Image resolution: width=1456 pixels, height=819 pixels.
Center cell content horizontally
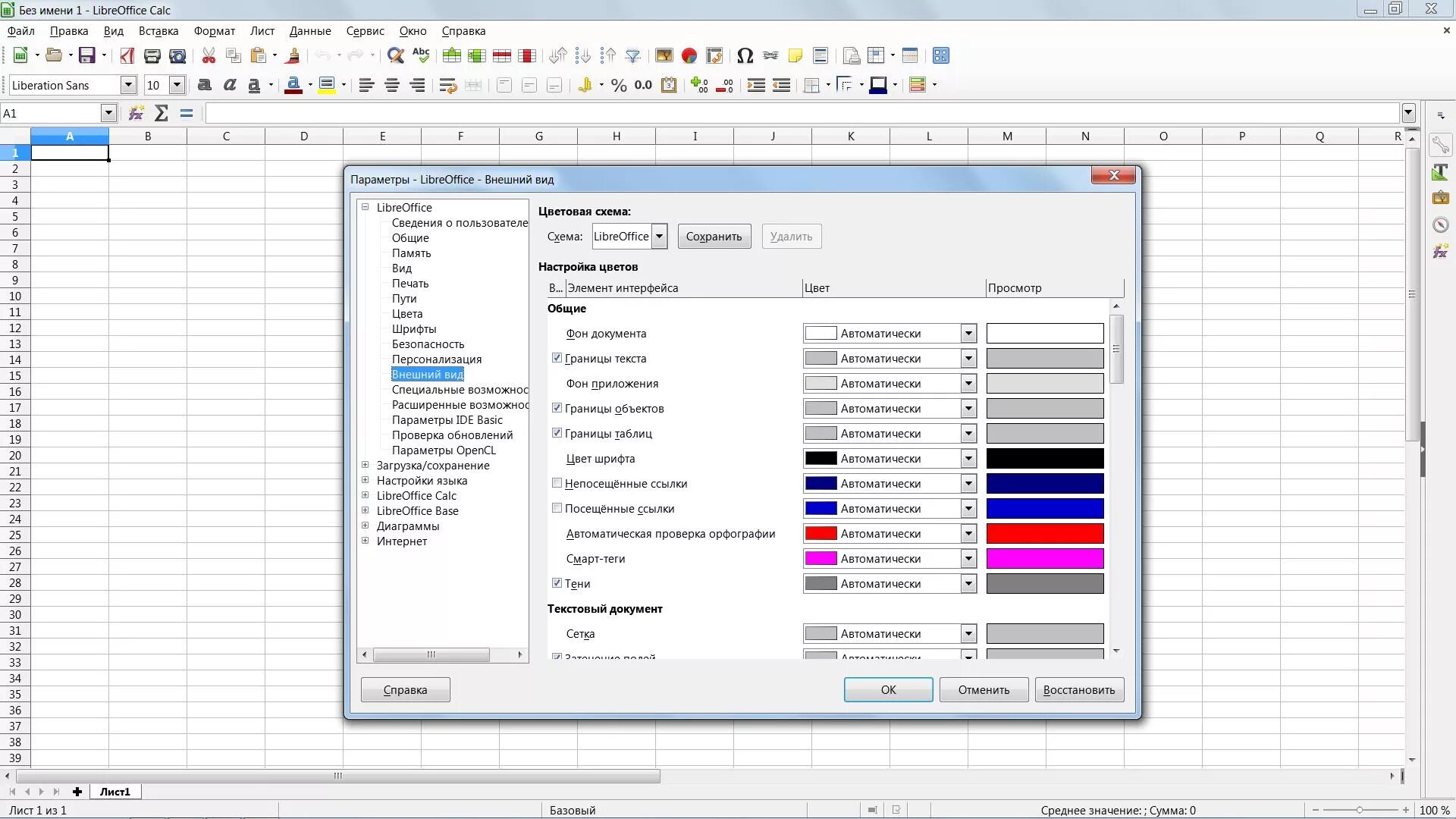pyautogui.click(x=392, y=85)
